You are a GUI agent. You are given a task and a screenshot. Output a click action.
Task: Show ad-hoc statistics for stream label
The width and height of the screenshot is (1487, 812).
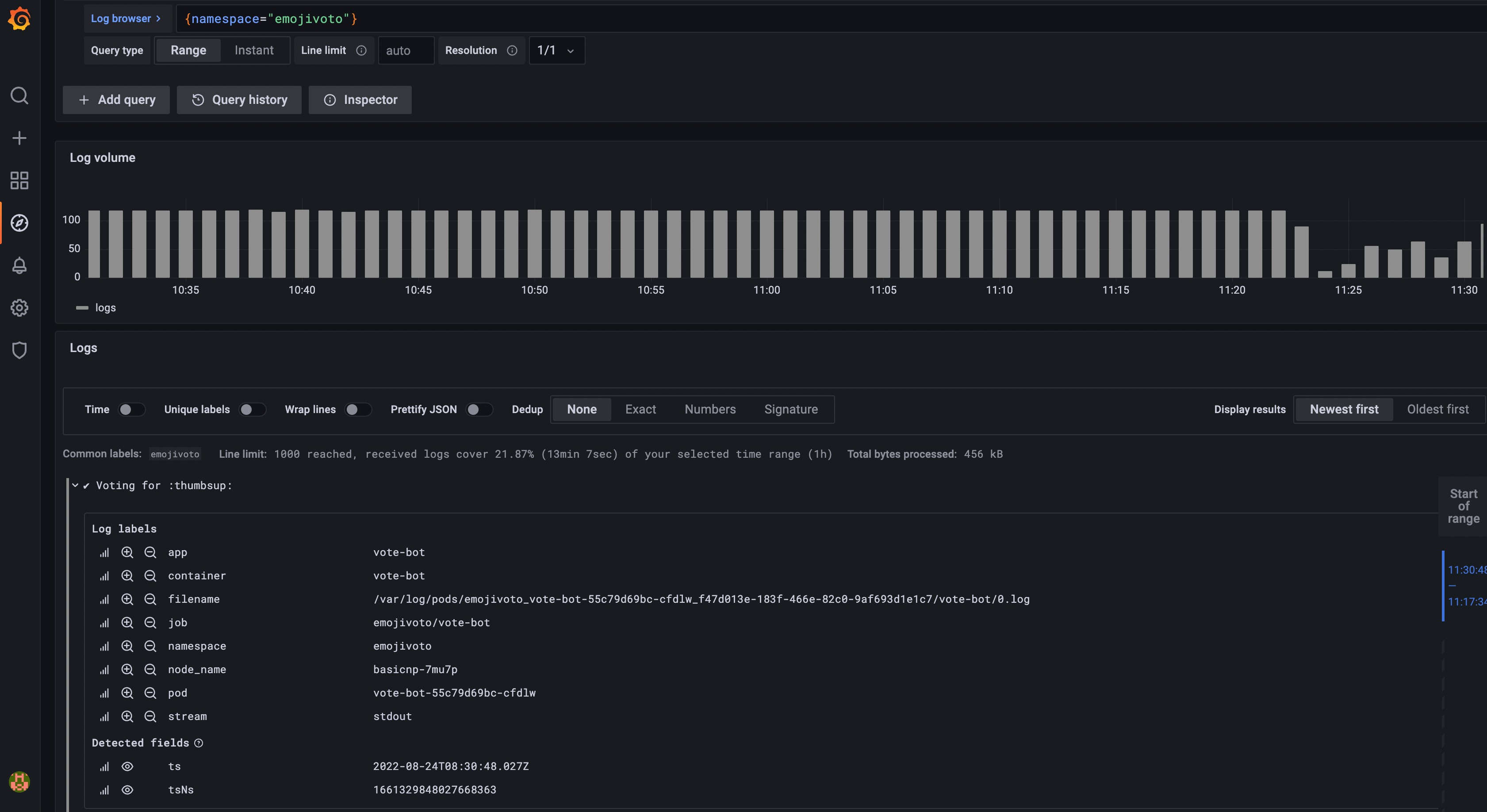click(x=104, y=717)
